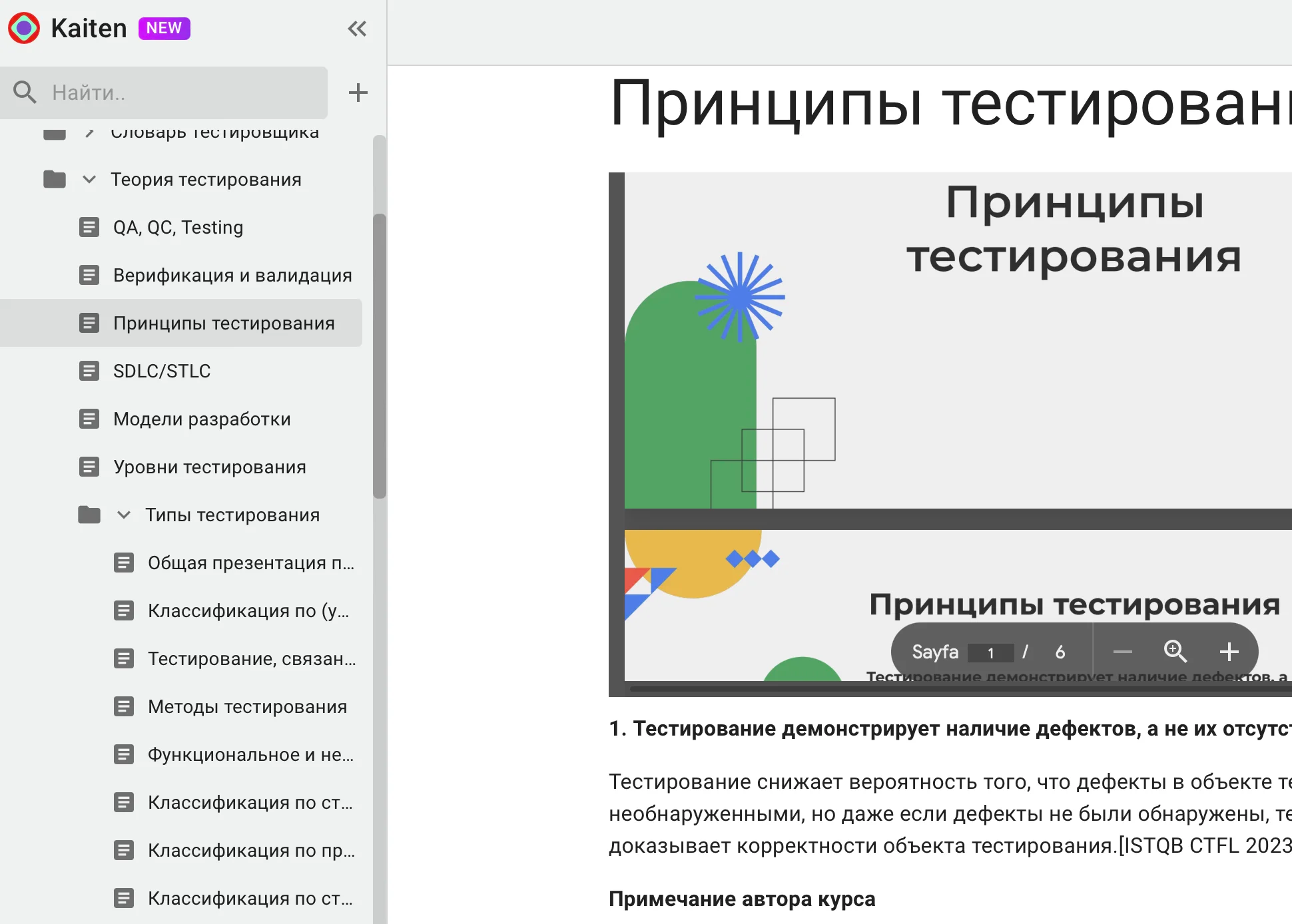The width and height of the screenshot is (1292, 924).
Task: Click document icon beside SDLC/STLC
Action: [x=89, y=371]
